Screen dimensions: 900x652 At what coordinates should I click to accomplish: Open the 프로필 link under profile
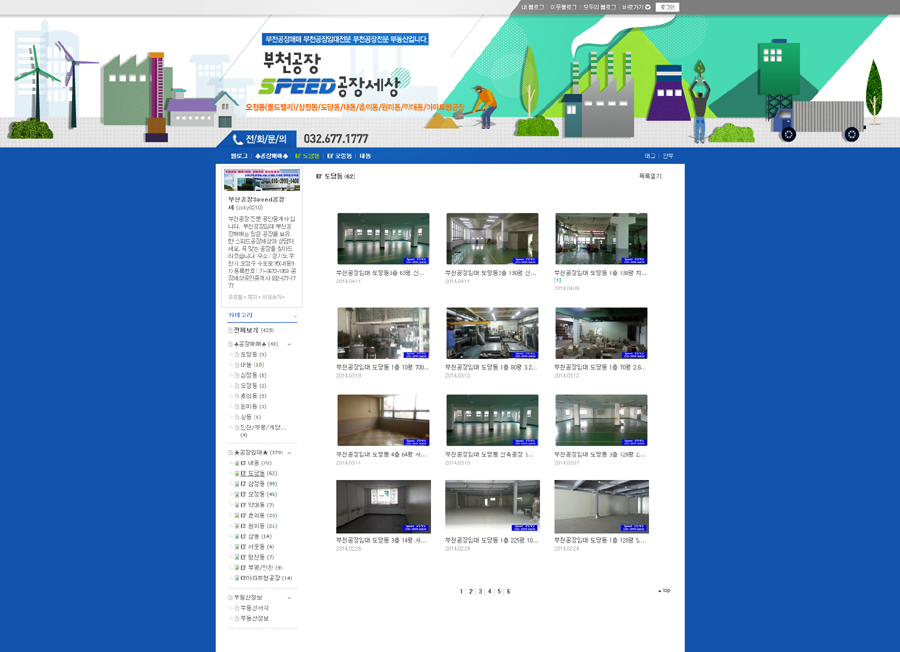pos(235,297)
